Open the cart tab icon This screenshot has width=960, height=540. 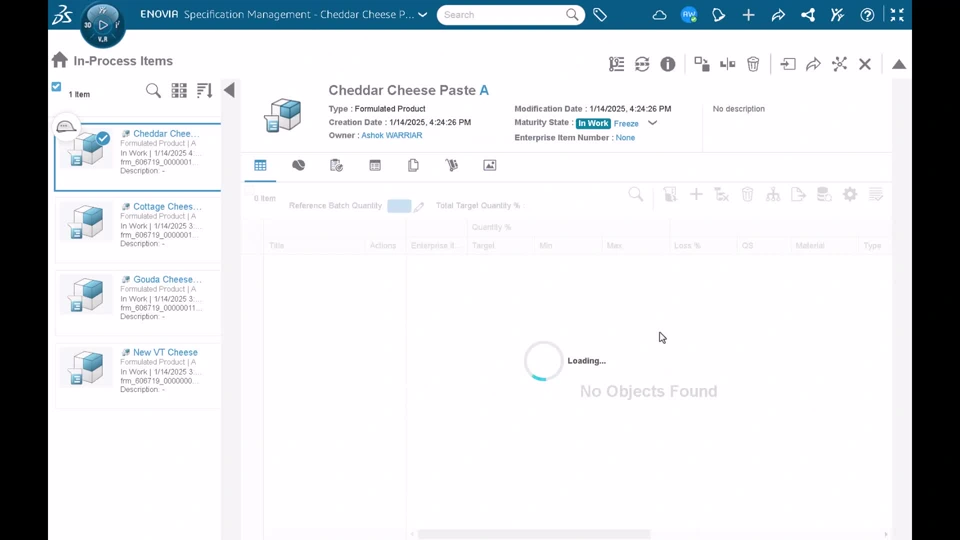(451, 165)
